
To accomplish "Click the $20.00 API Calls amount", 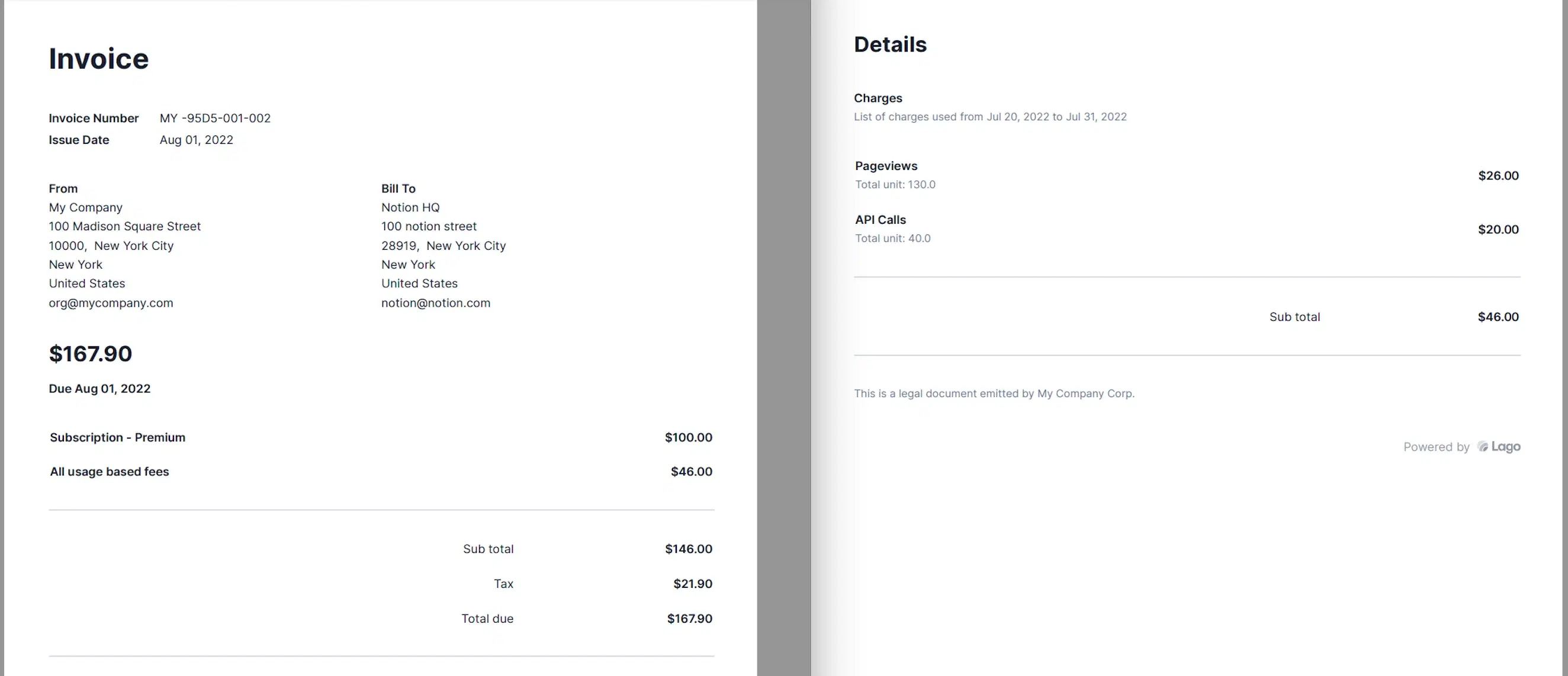I will coord(1498,230).
